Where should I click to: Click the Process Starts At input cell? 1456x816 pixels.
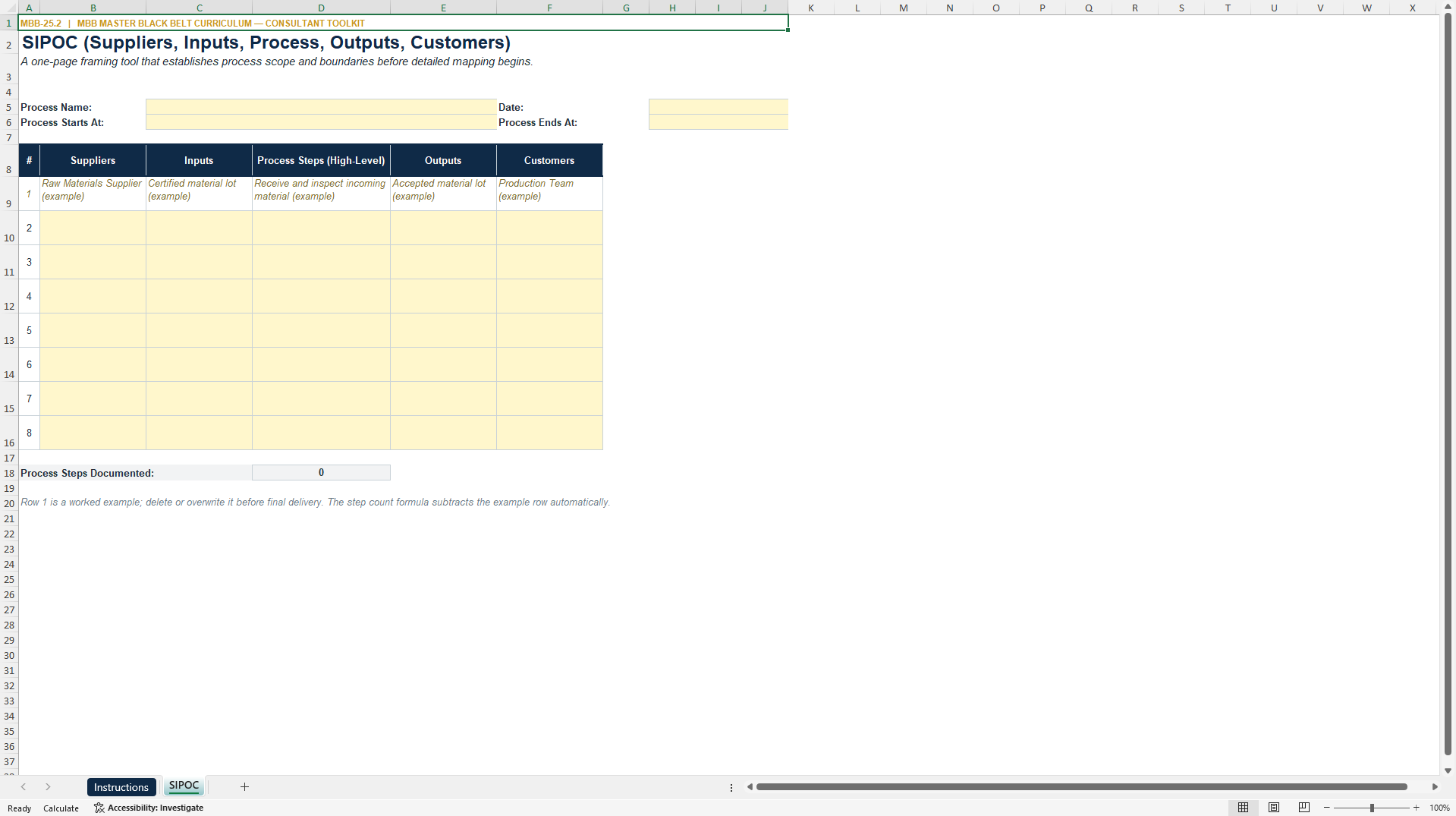pos(321,122)
